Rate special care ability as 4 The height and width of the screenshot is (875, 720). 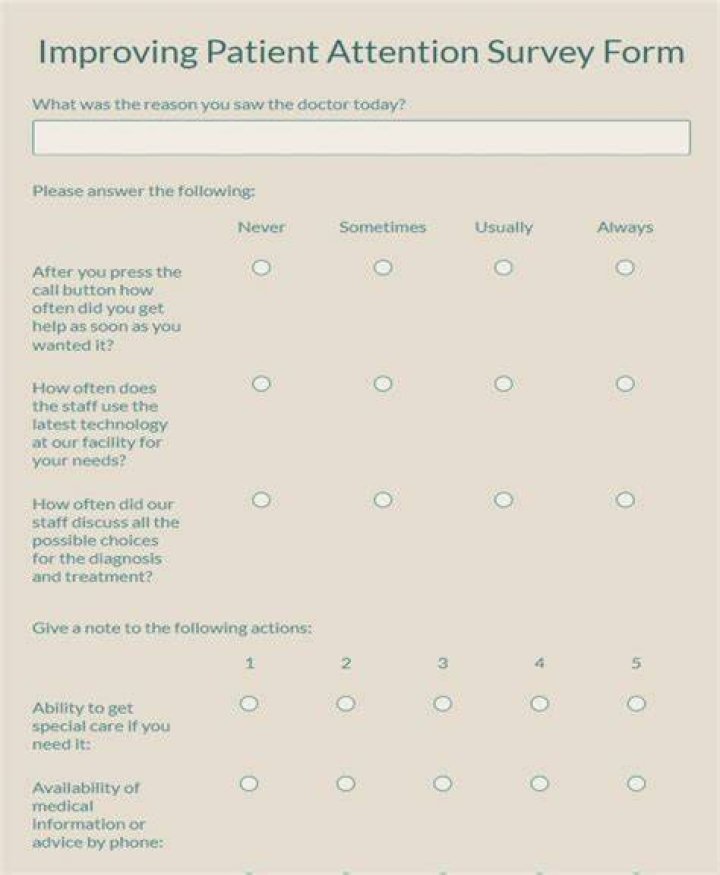(539, 704)
